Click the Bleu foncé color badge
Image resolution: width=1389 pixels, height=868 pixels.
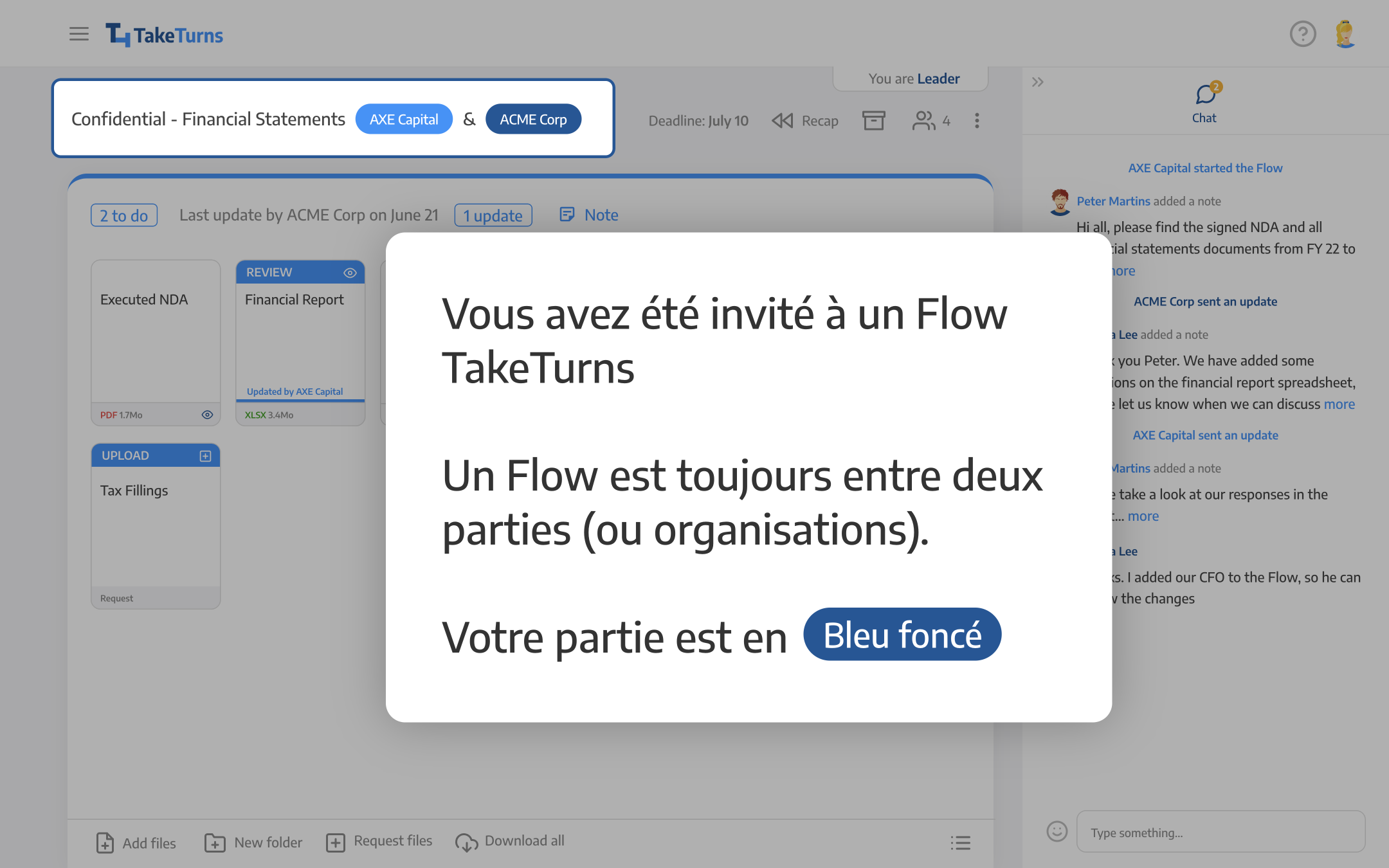902,635
